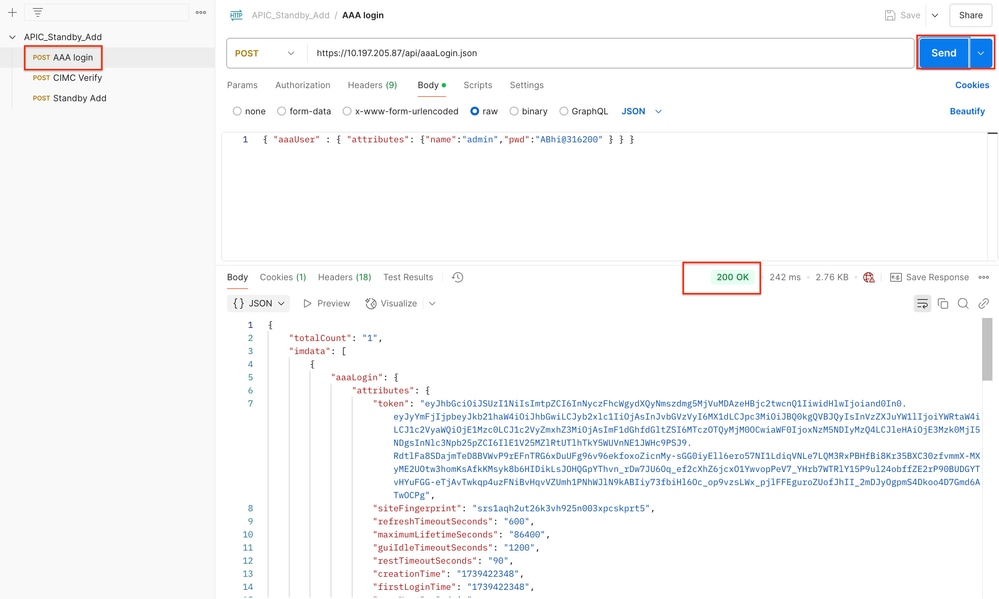999x599 pixels.
Task: Open the response search magnifier icon
Action: point(963,304)
